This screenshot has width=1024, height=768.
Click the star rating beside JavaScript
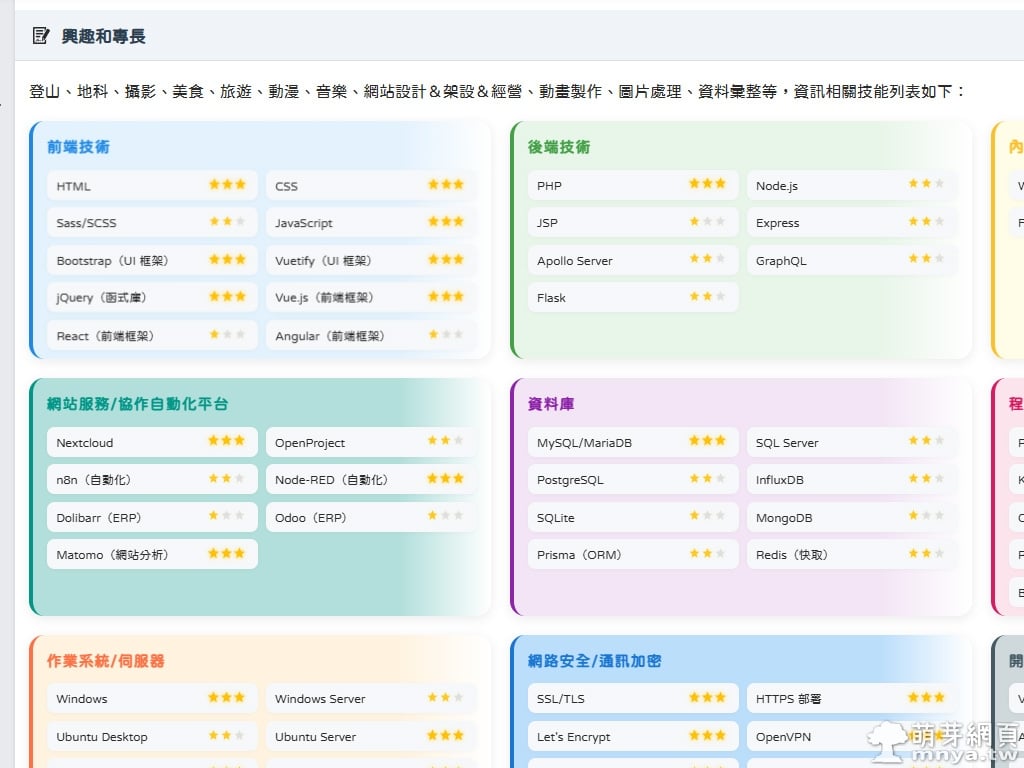click(446, 222)
